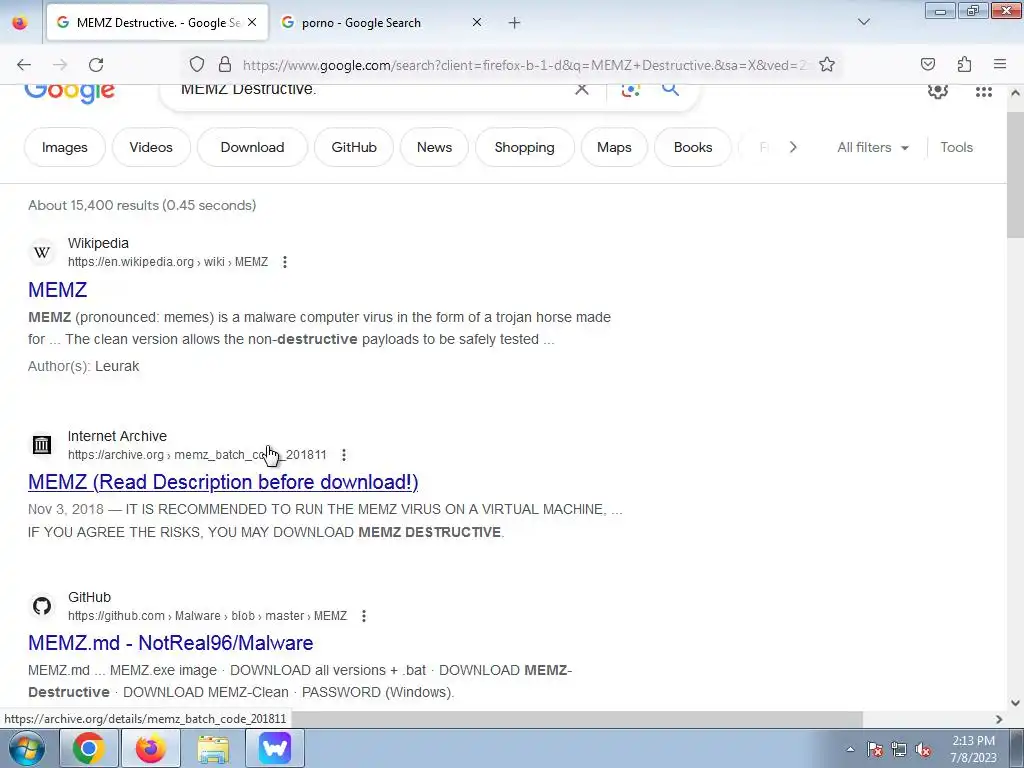Open tracking protection shield icon
This screenshot has width=1024, height=768.
coord(197,65)
